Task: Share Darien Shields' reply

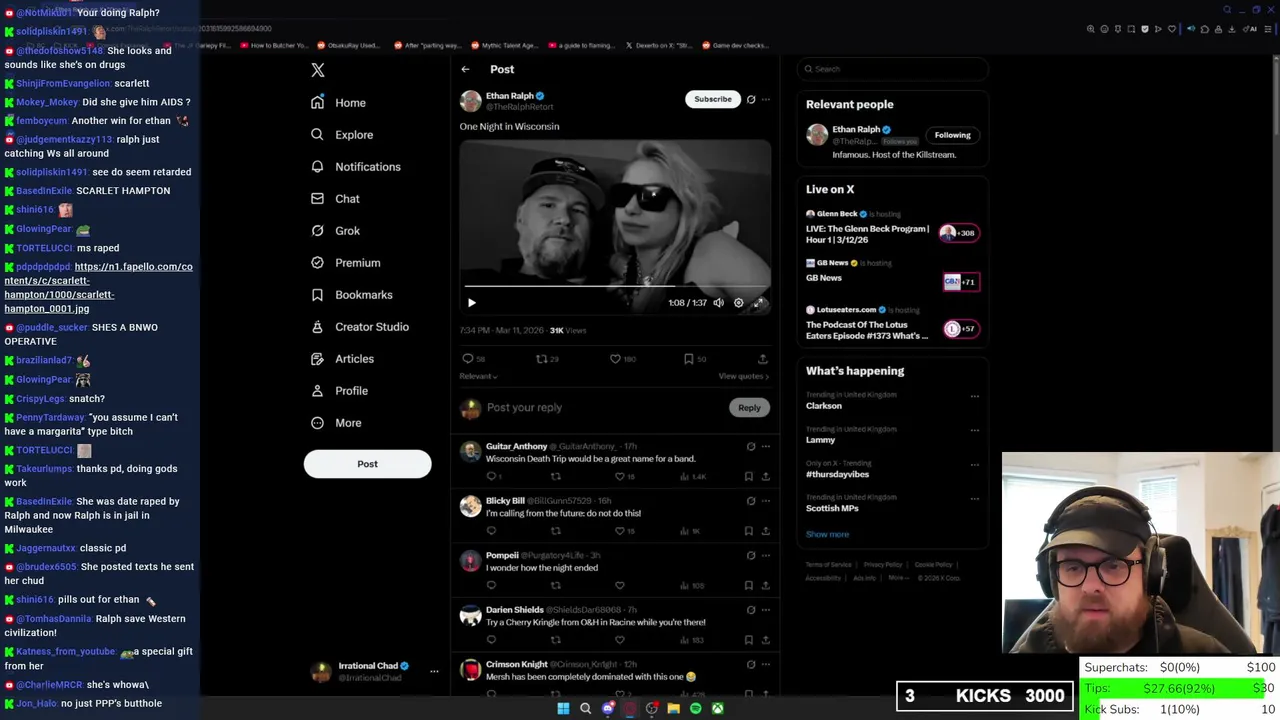Action: point(766,640)
